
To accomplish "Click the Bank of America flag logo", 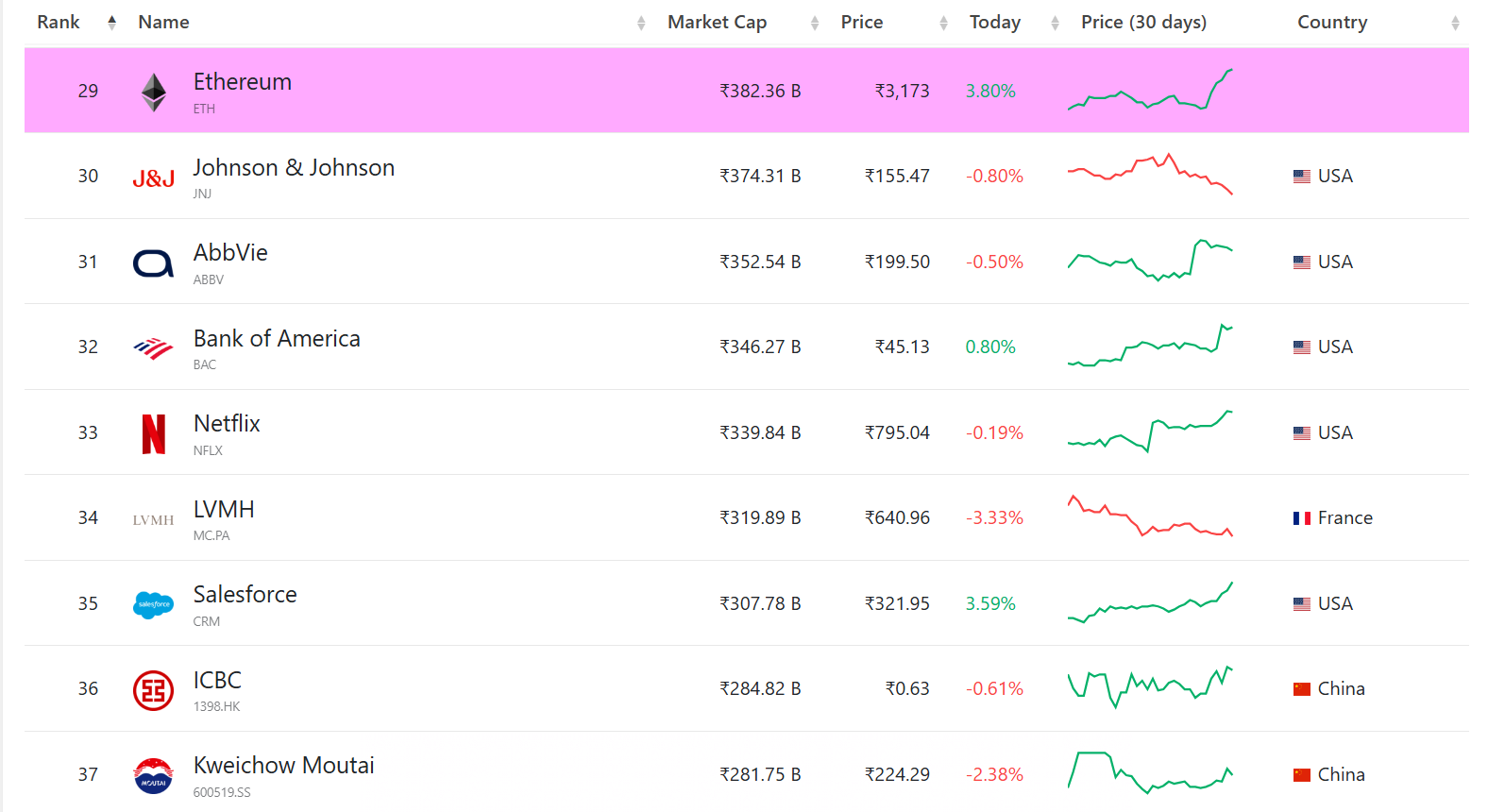I will [x=153, y=348].
